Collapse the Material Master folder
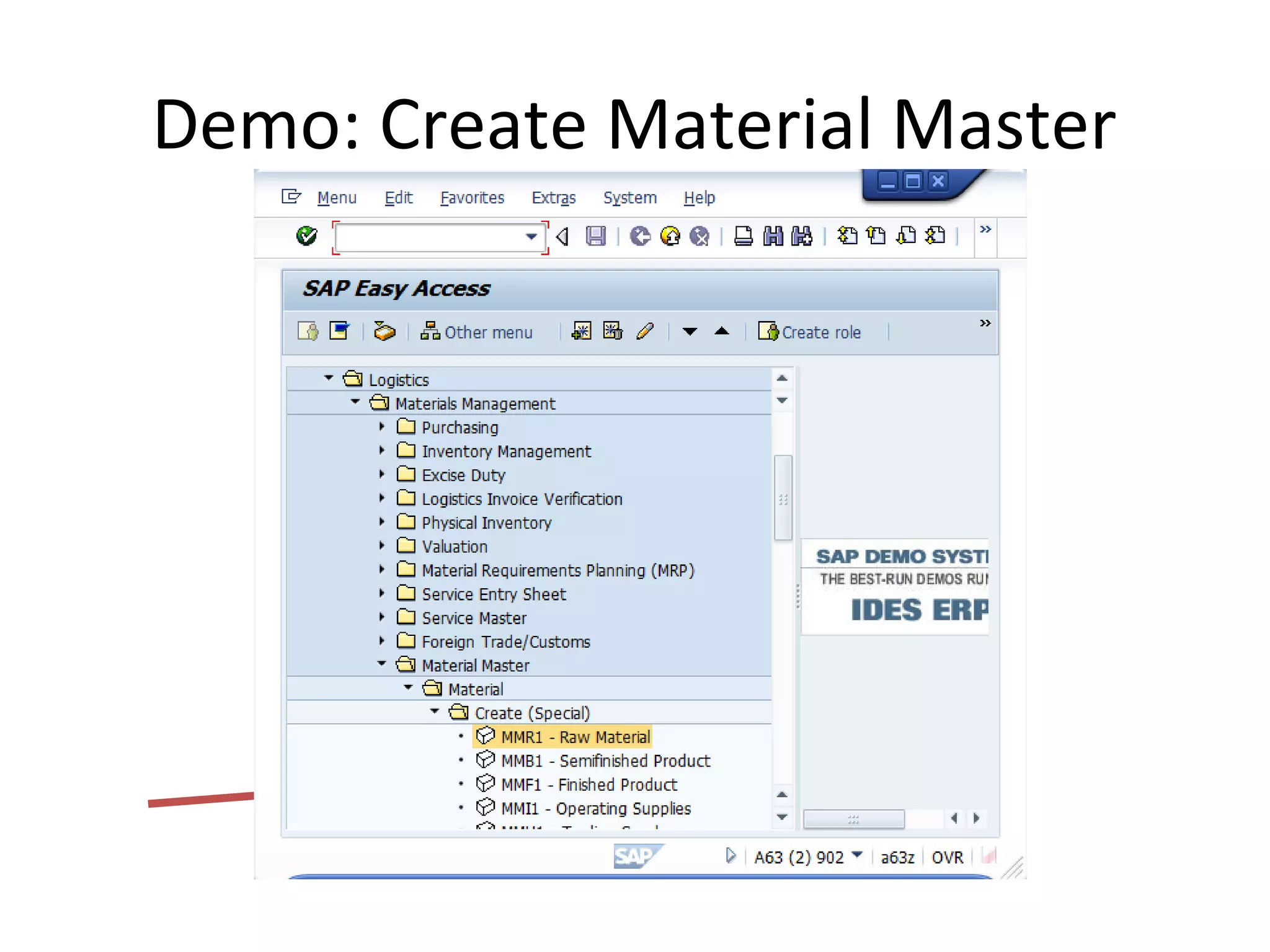 382,664
